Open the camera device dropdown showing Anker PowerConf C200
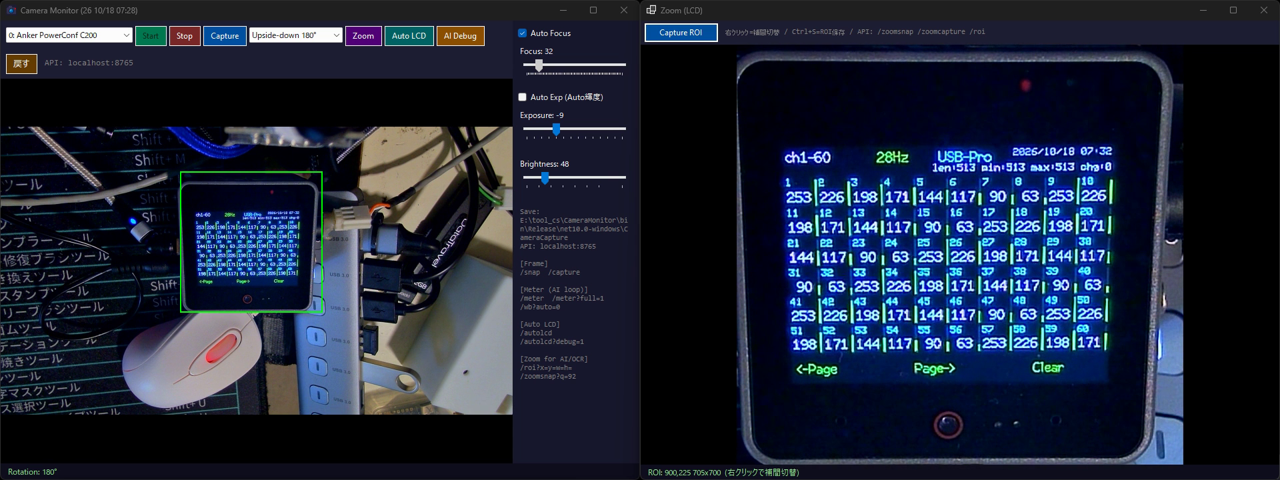 pos(69,35)
